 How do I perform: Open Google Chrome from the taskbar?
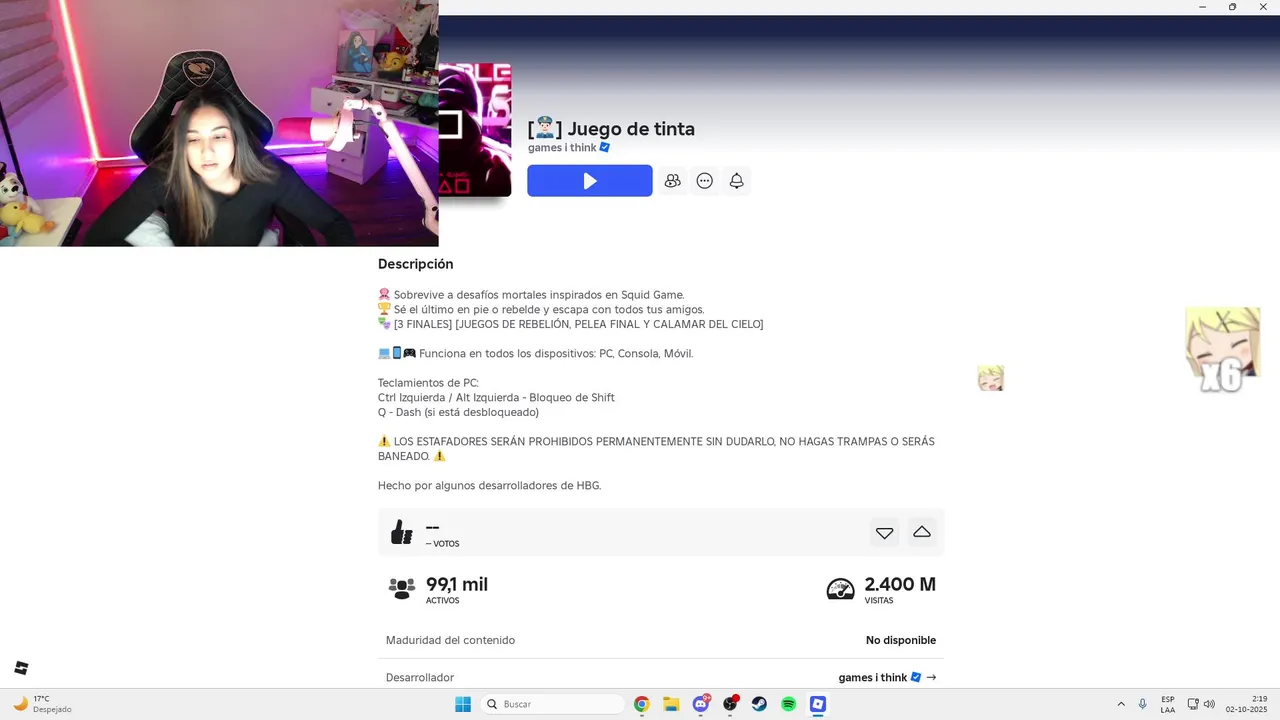[x=642, y=704]
